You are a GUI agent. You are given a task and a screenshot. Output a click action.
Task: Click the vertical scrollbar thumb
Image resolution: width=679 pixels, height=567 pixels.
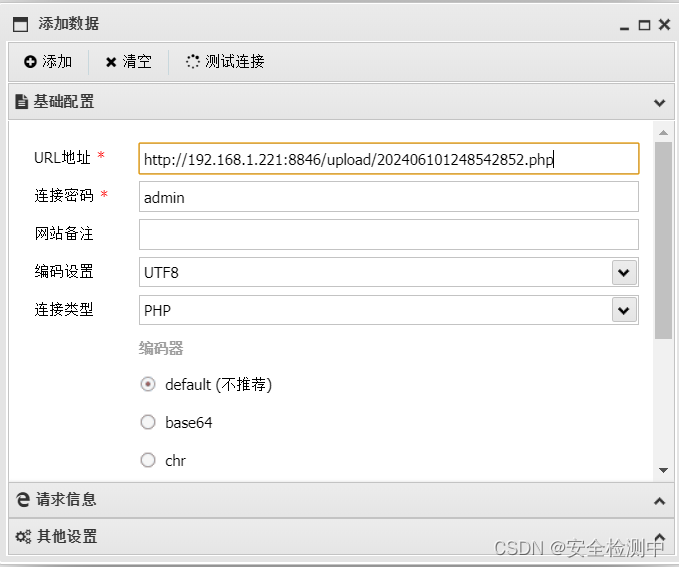click(x=663, y=240)
